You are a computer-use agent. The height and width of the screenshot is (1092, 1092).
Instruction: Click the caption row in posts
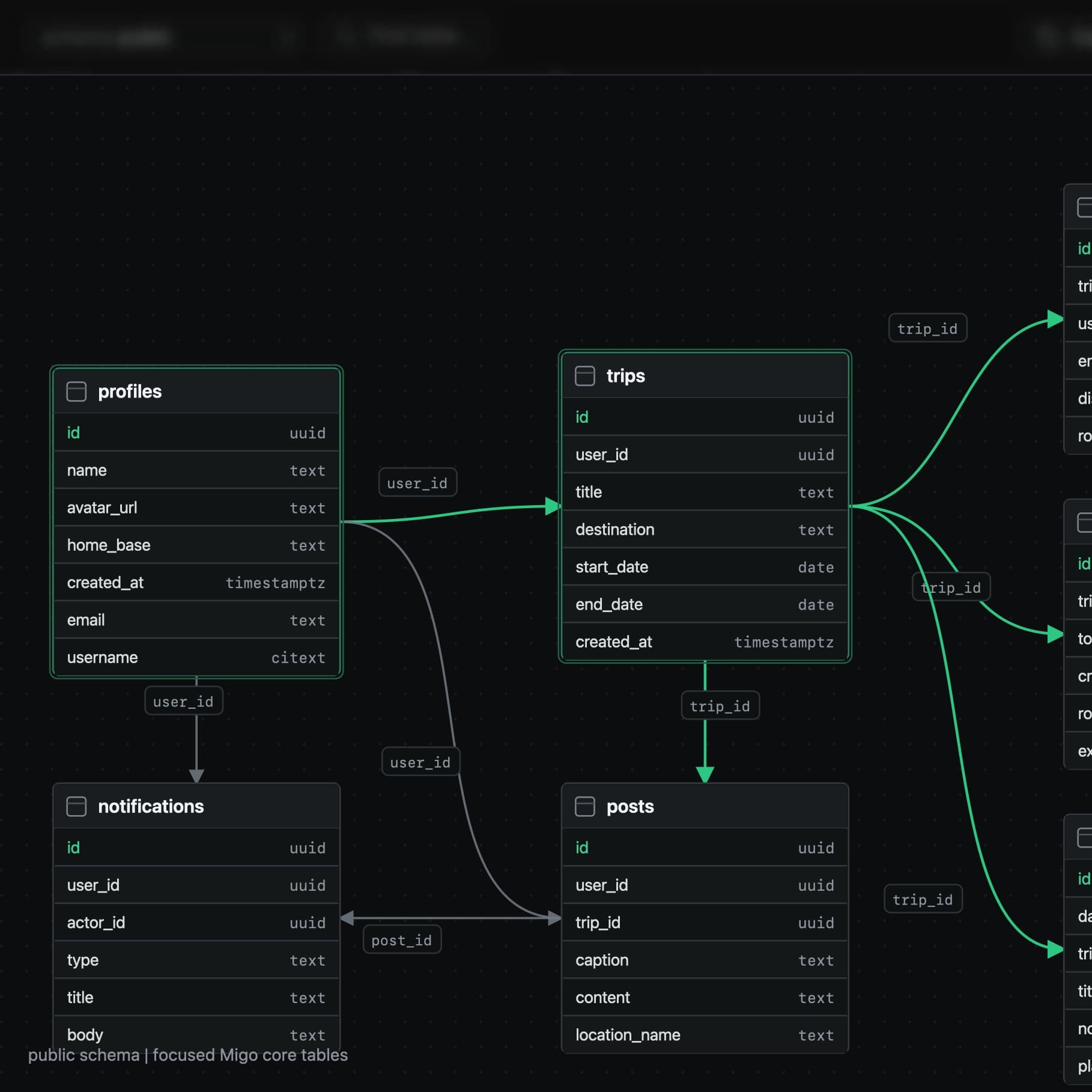(x=705, y=960)
